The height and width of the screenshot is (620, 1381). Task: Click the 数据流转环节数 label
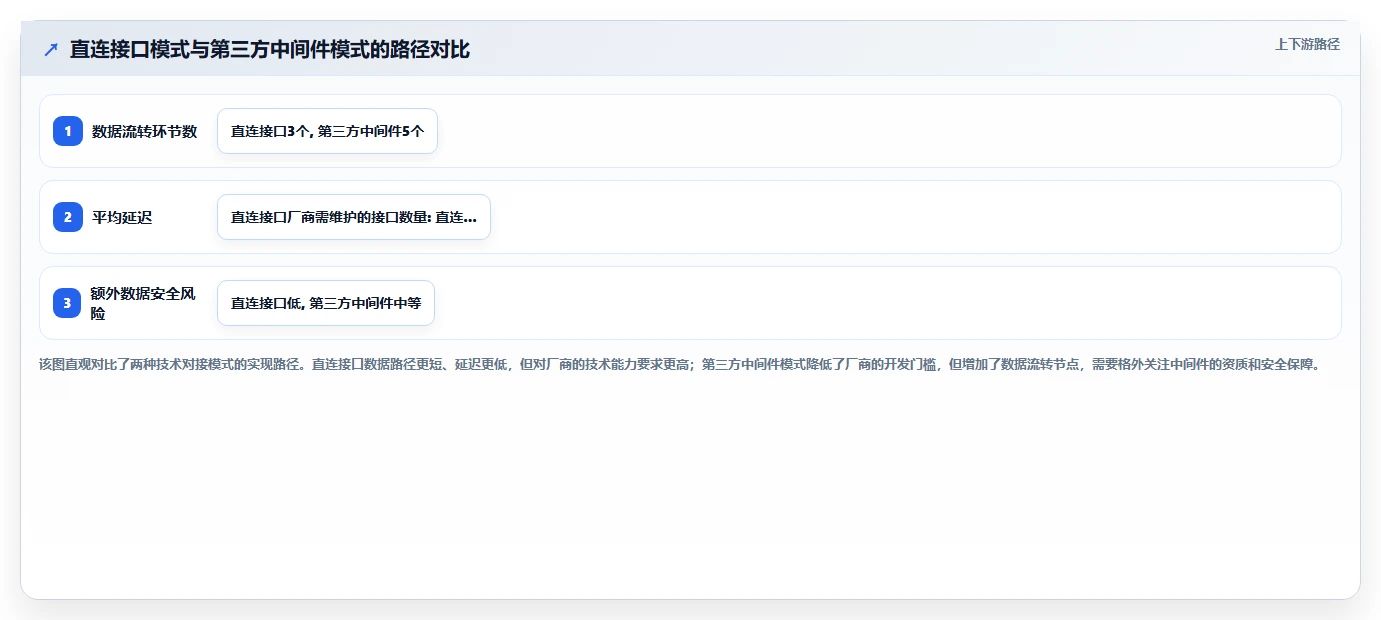145,131
